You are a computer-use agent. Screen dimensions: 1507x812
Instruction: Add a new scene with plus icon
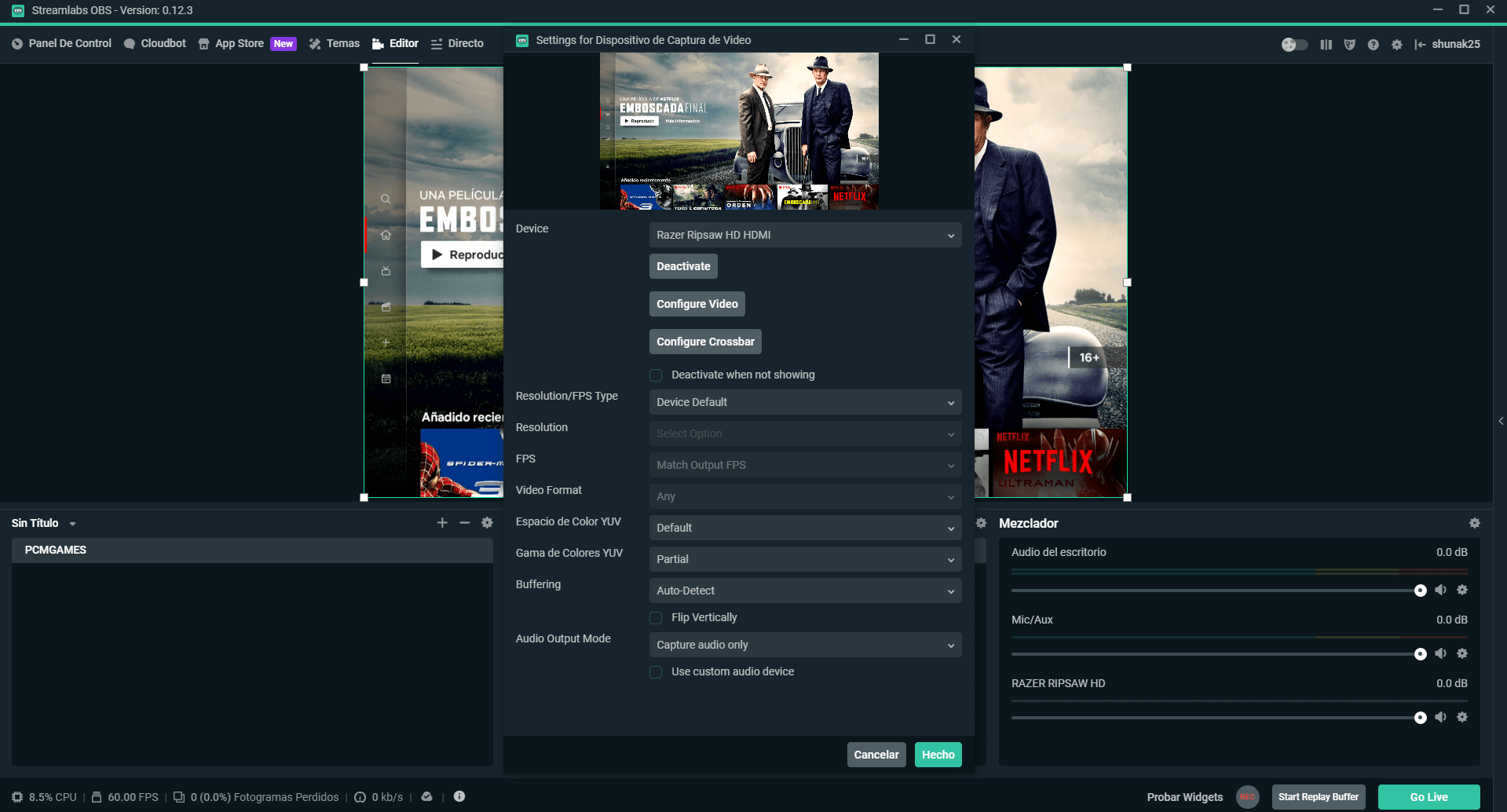coord(442,523)
